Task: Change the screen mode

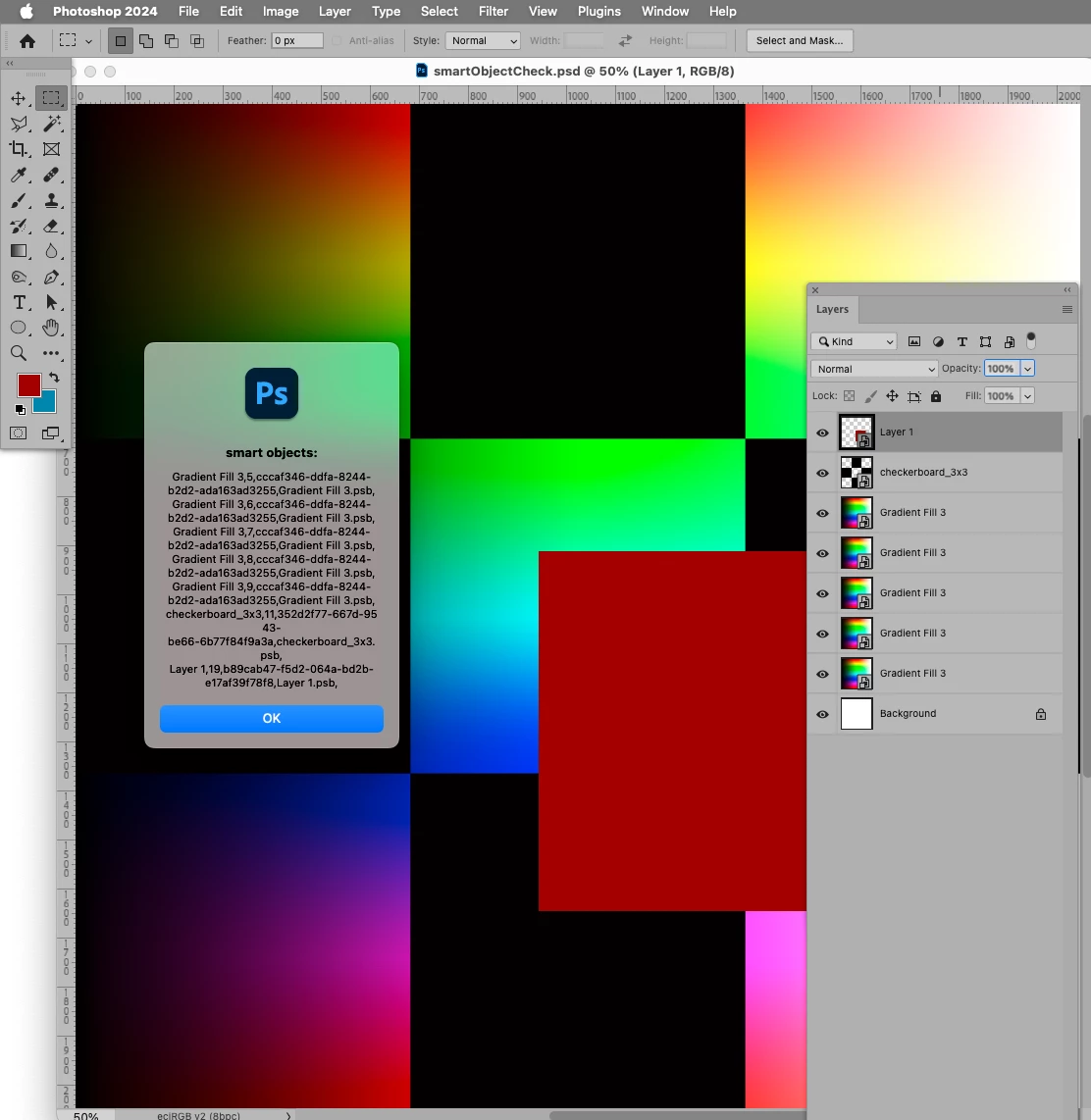Action: (x=51, y=433)
